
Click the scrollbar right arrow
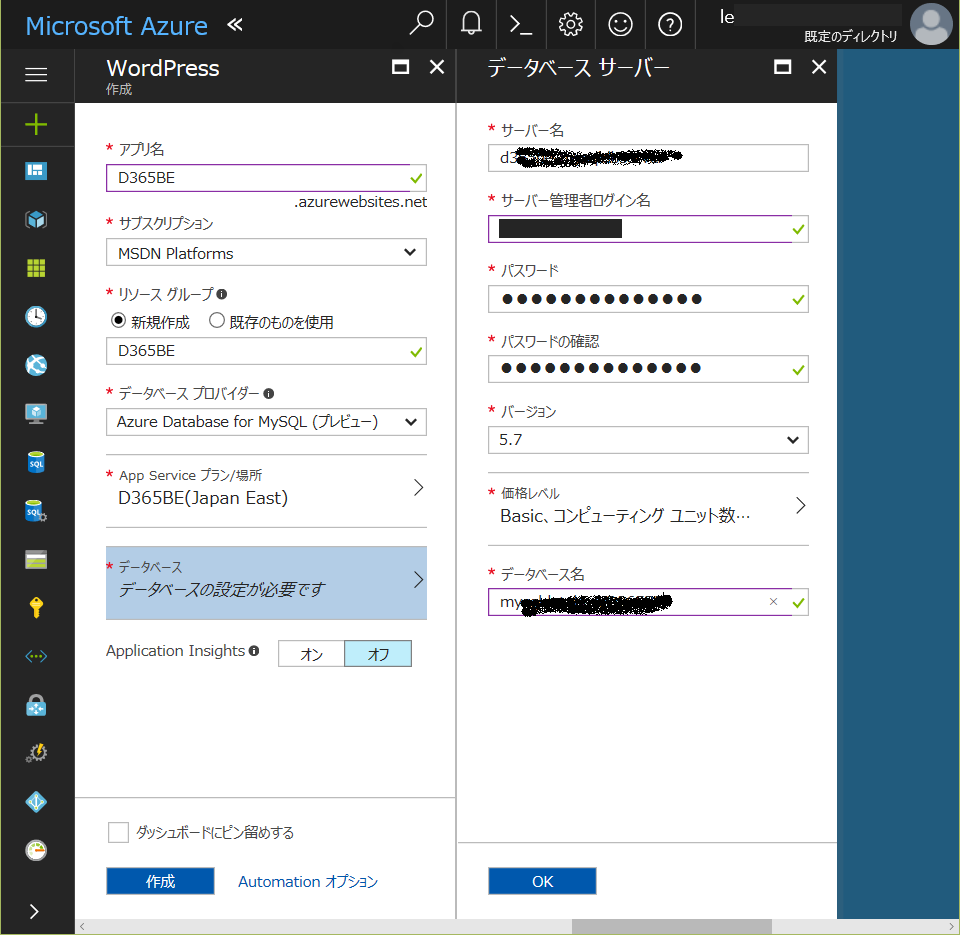point(951,926)
